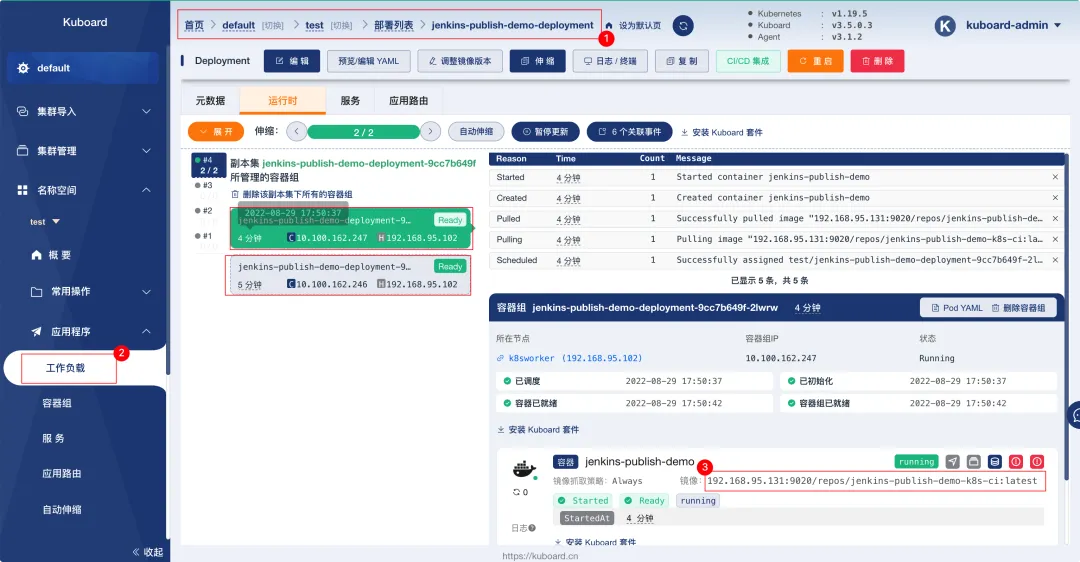
Task: Select revision #4 in the history list
Action: (x=208, y=165)
